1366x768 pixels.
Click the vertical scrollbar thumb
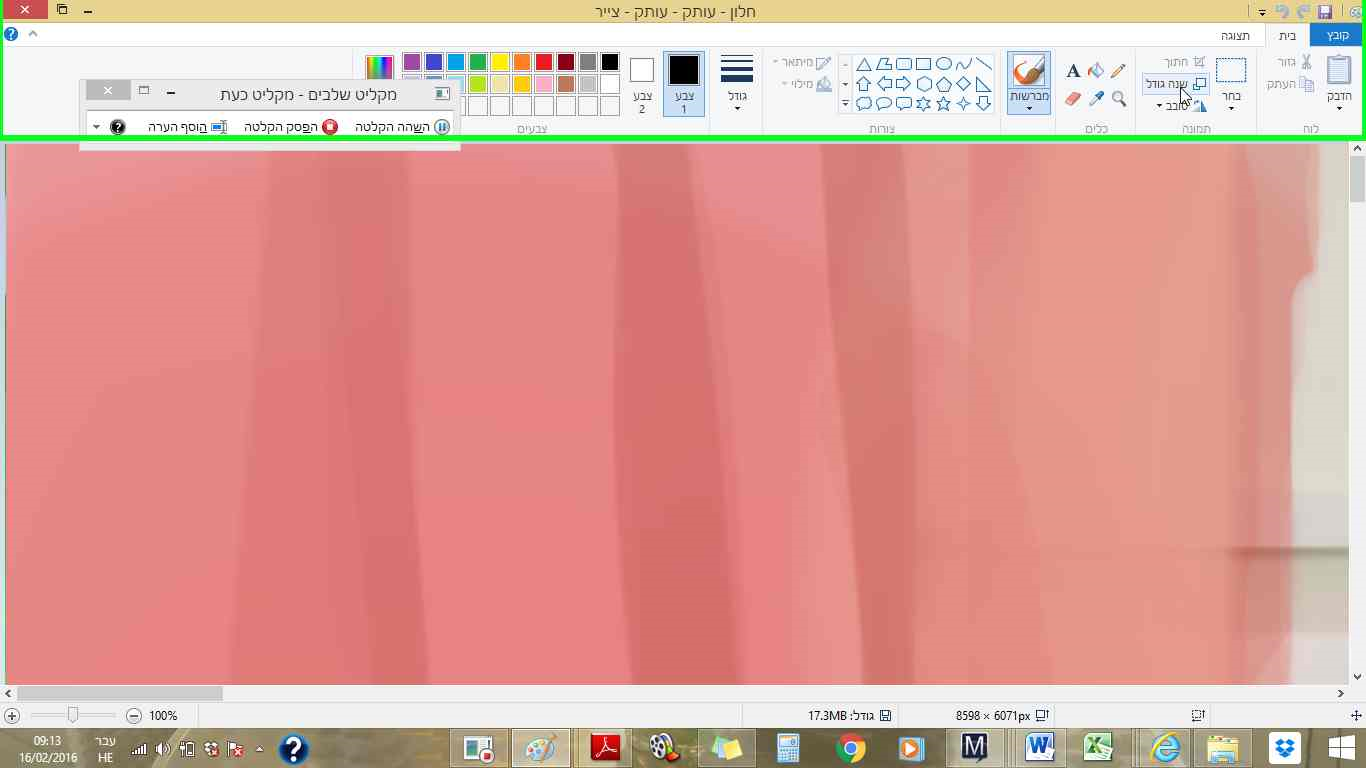1357,178
